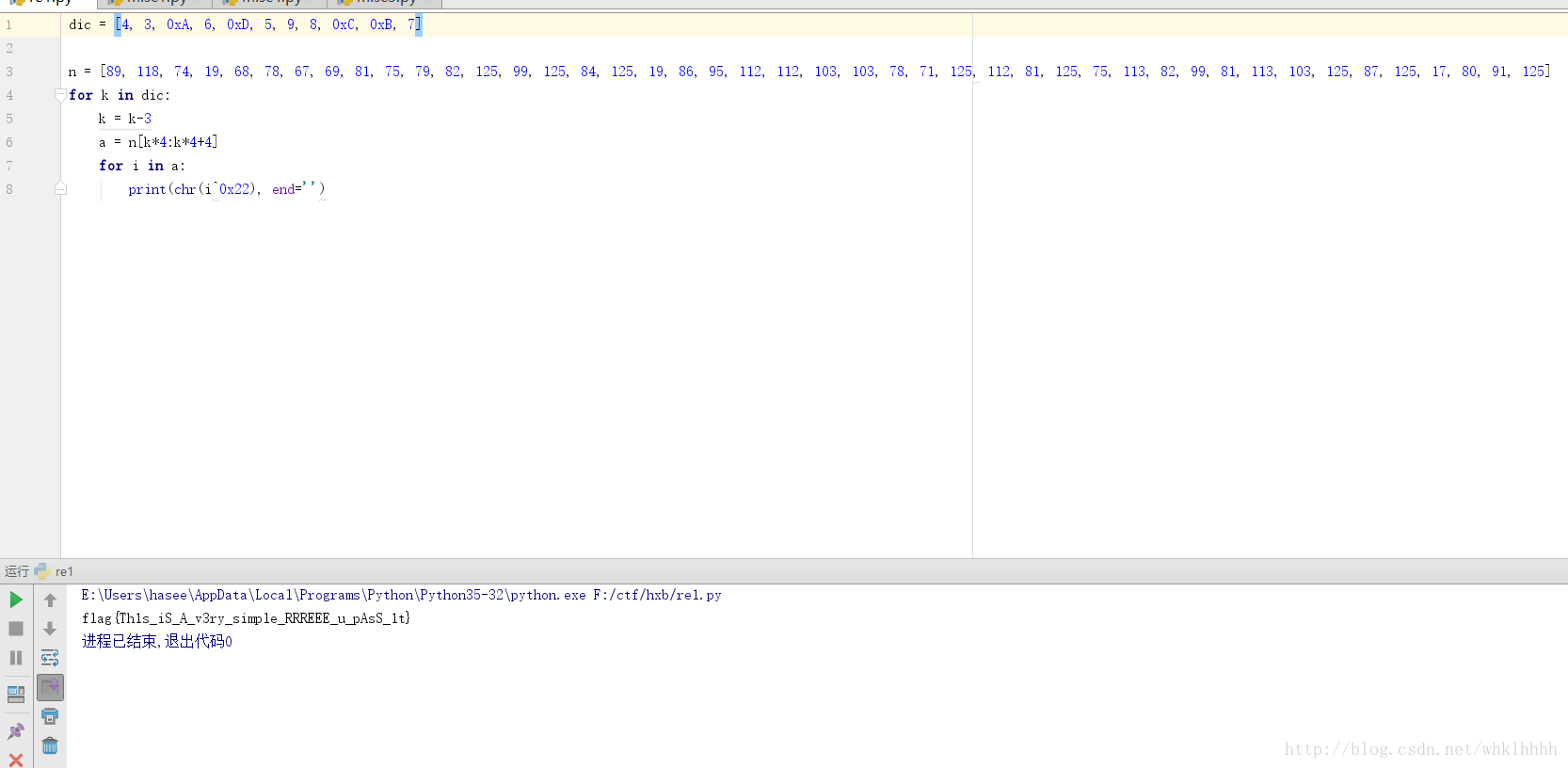The width and height of the screenshot is (1568, 768).
Task: Click the number 95 in list n
Action: point(716,72)
